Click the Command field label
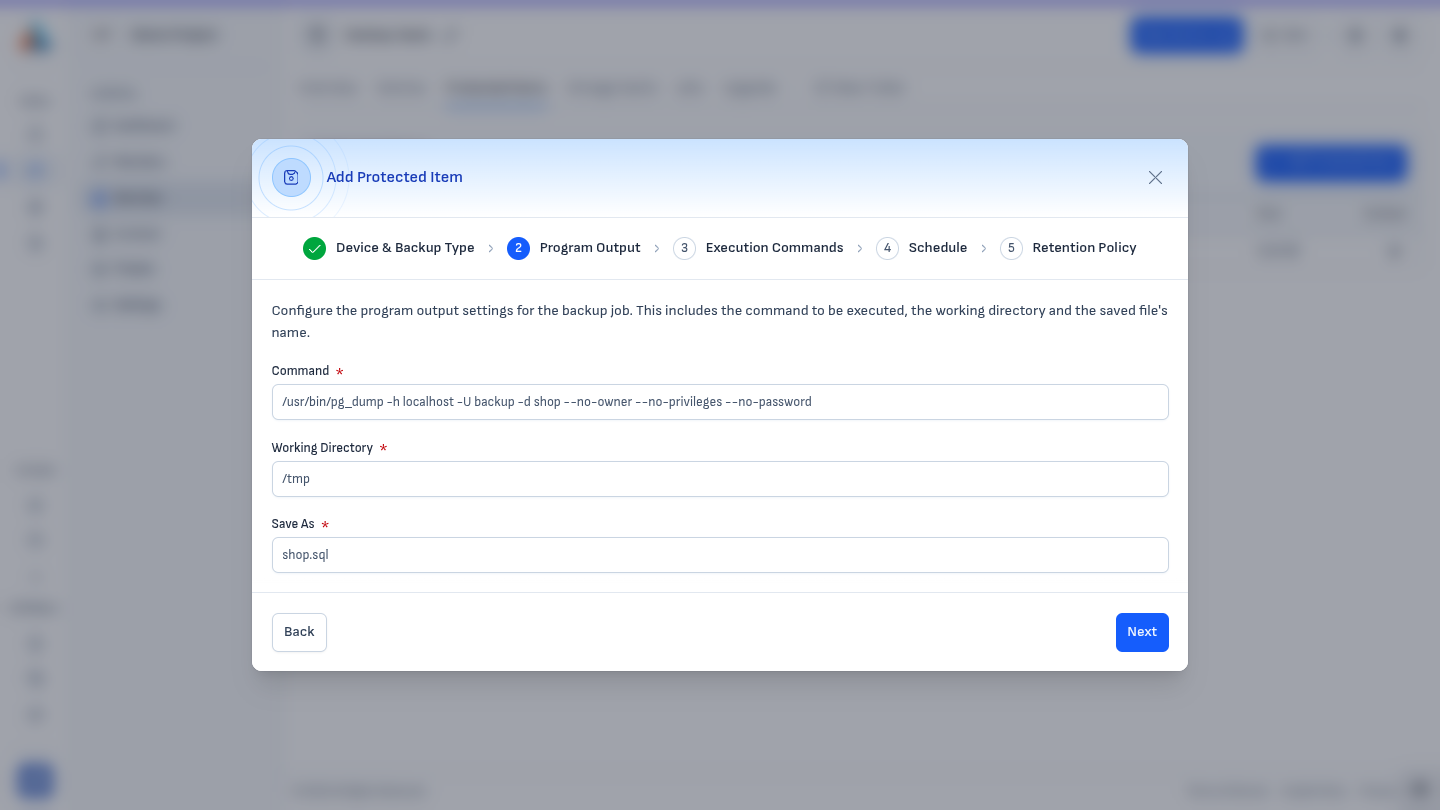Screen dimensions: 1440x810 pos(300,371)
